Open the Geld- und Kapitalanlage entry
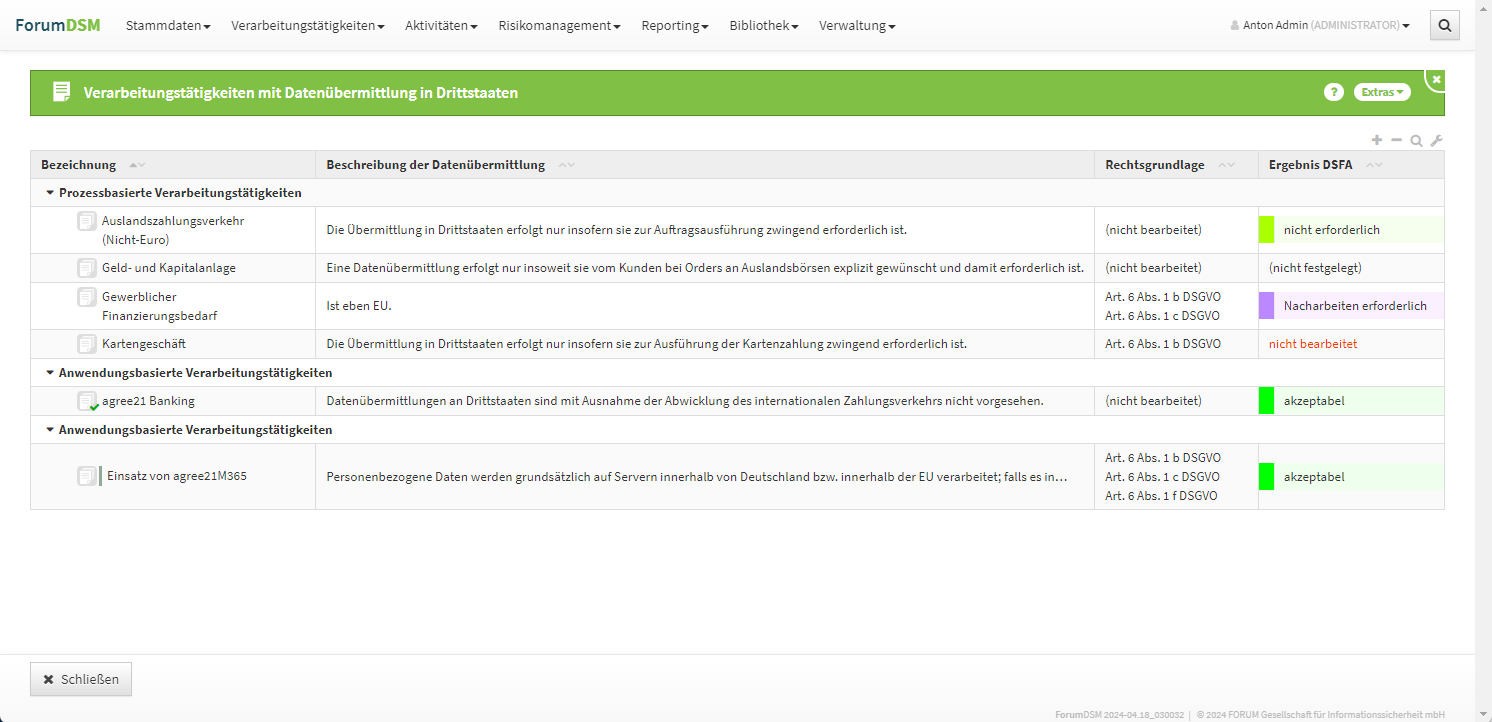The height and width of the screenshot is (722, 1492). (168, 268)
